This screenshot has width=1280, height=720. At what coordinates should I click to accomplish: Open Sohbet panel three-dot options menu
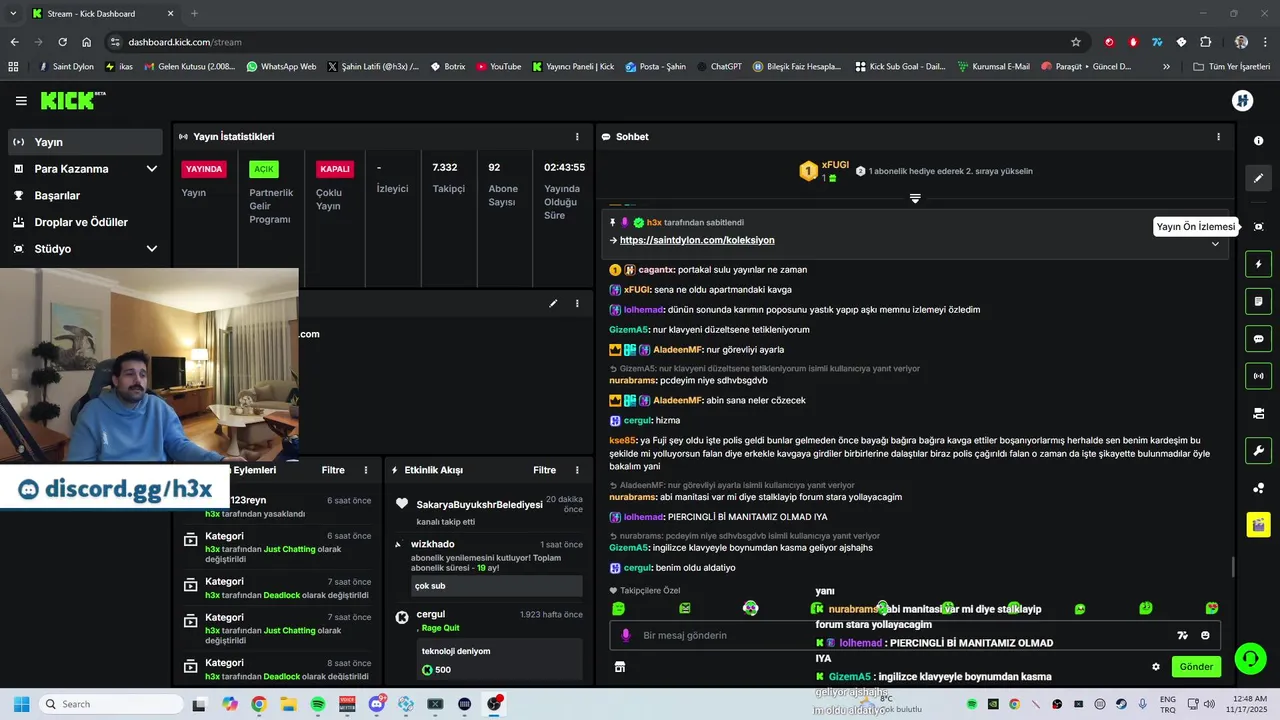click(x=1218, y=137)
